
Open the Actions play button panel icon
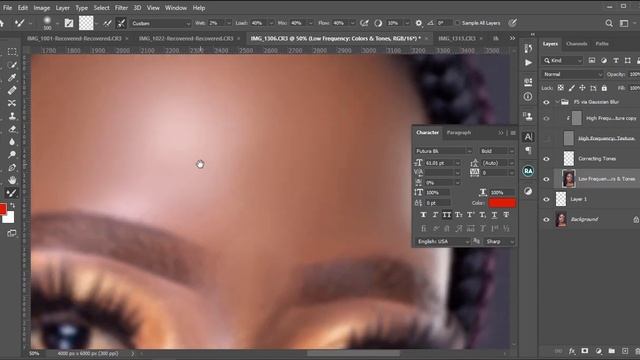[x=528, y=63]
